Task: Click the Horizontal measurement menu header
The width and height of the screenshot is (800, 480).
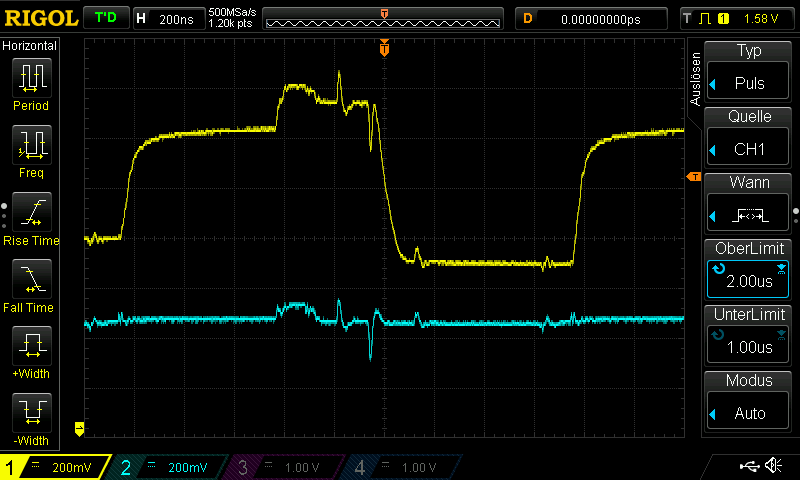Action: (x=30, y=45)
